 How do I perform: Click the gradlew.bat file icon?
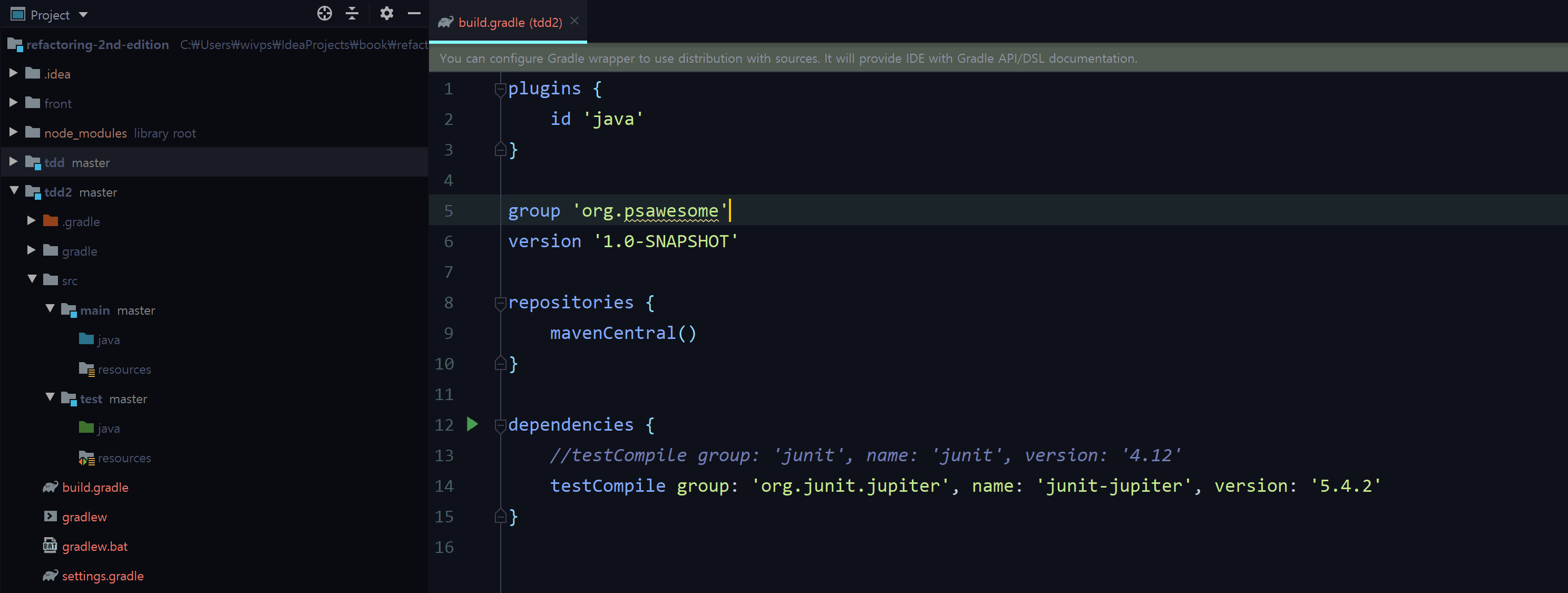(51, 546)
